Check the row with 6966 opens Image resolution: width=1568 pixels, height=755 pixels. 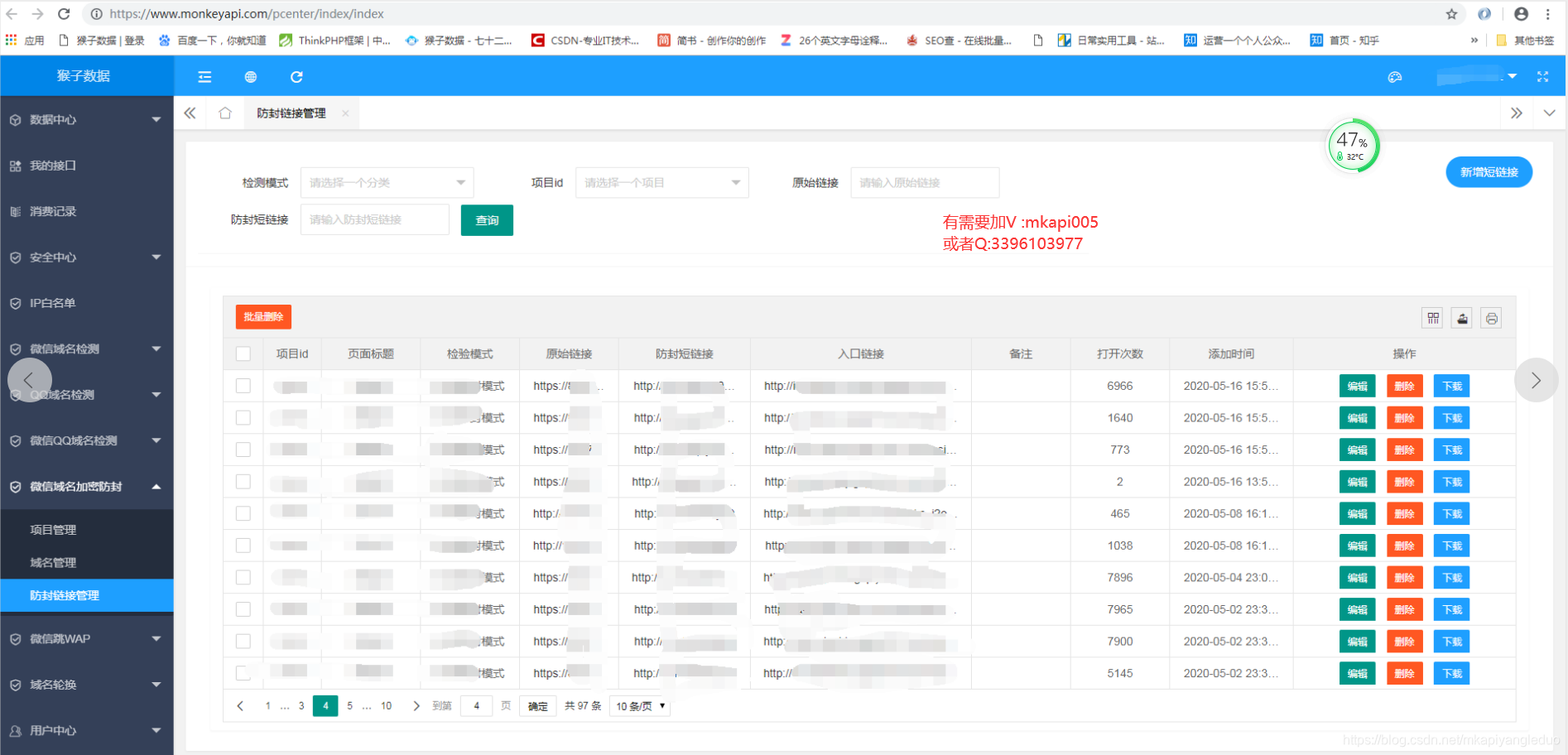click(243, 386)
